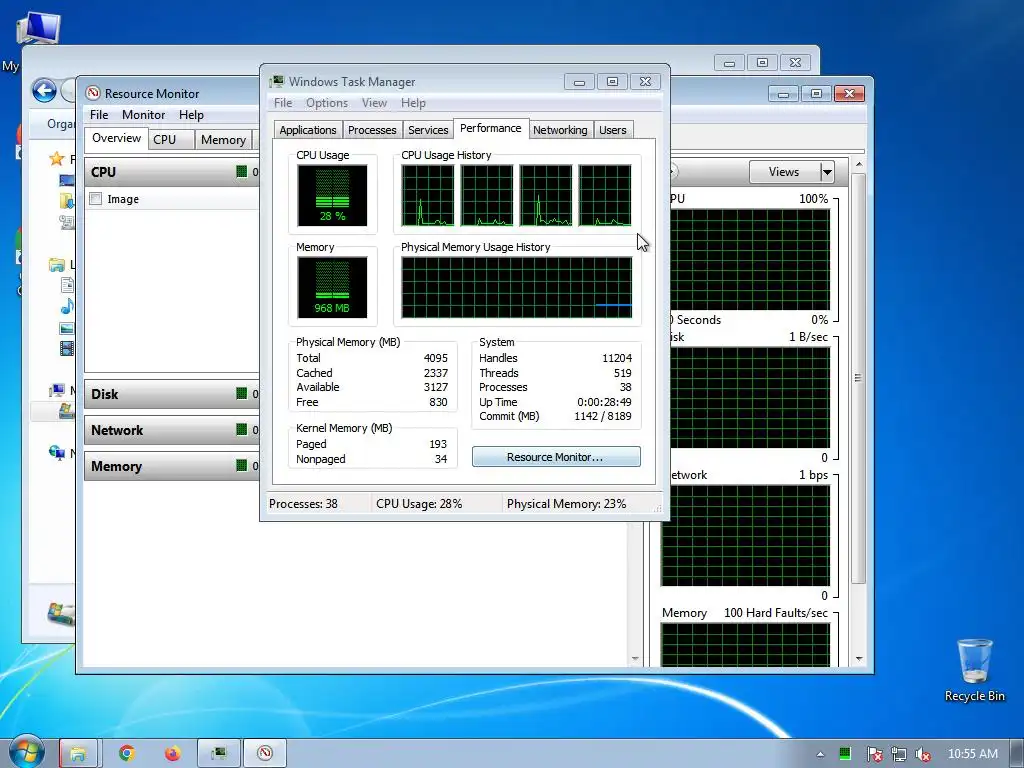Screen dimensions: 1024x768
Task: Click the Physical Memory: 23% status text
Action: [x=566, y=504]
